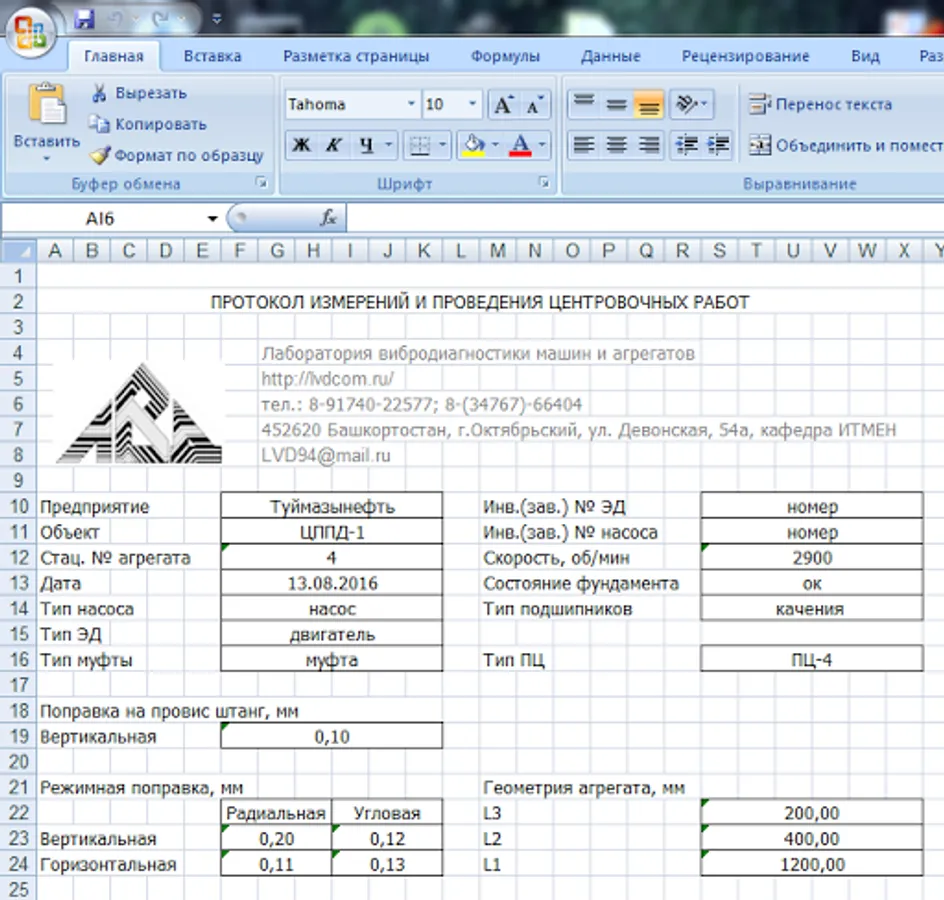The width and height of the screenshot is (944, 900).
Task: Save the workbook via quick access toolbar
Action: (x=85, y=19)
